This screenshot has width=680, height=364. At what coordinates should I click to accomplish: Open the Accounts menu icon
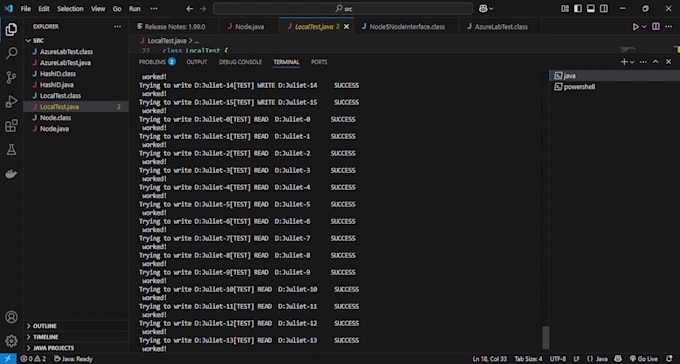pyautogui.click(x=11, y=317)
